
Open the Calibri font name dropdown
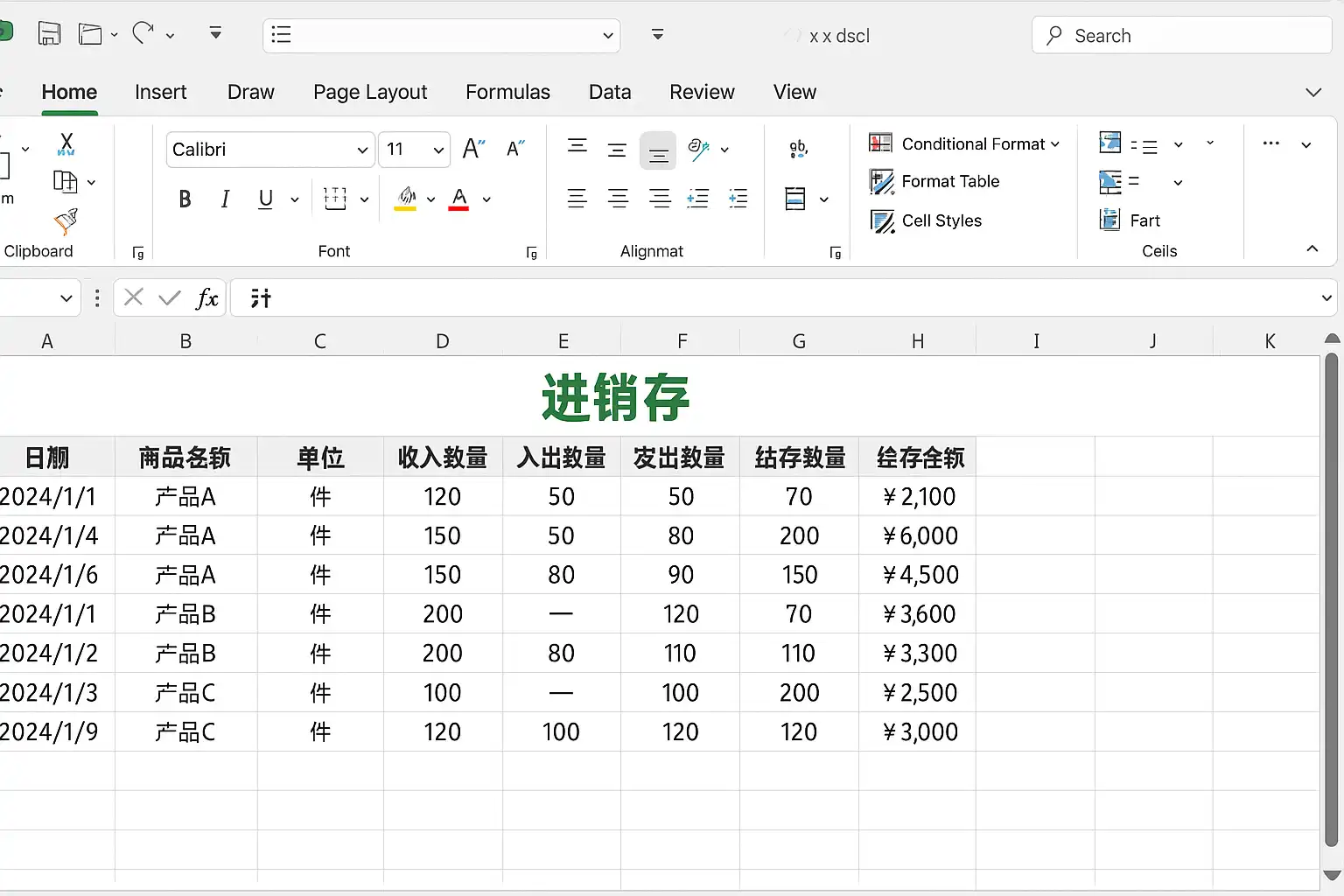(361, 150)
